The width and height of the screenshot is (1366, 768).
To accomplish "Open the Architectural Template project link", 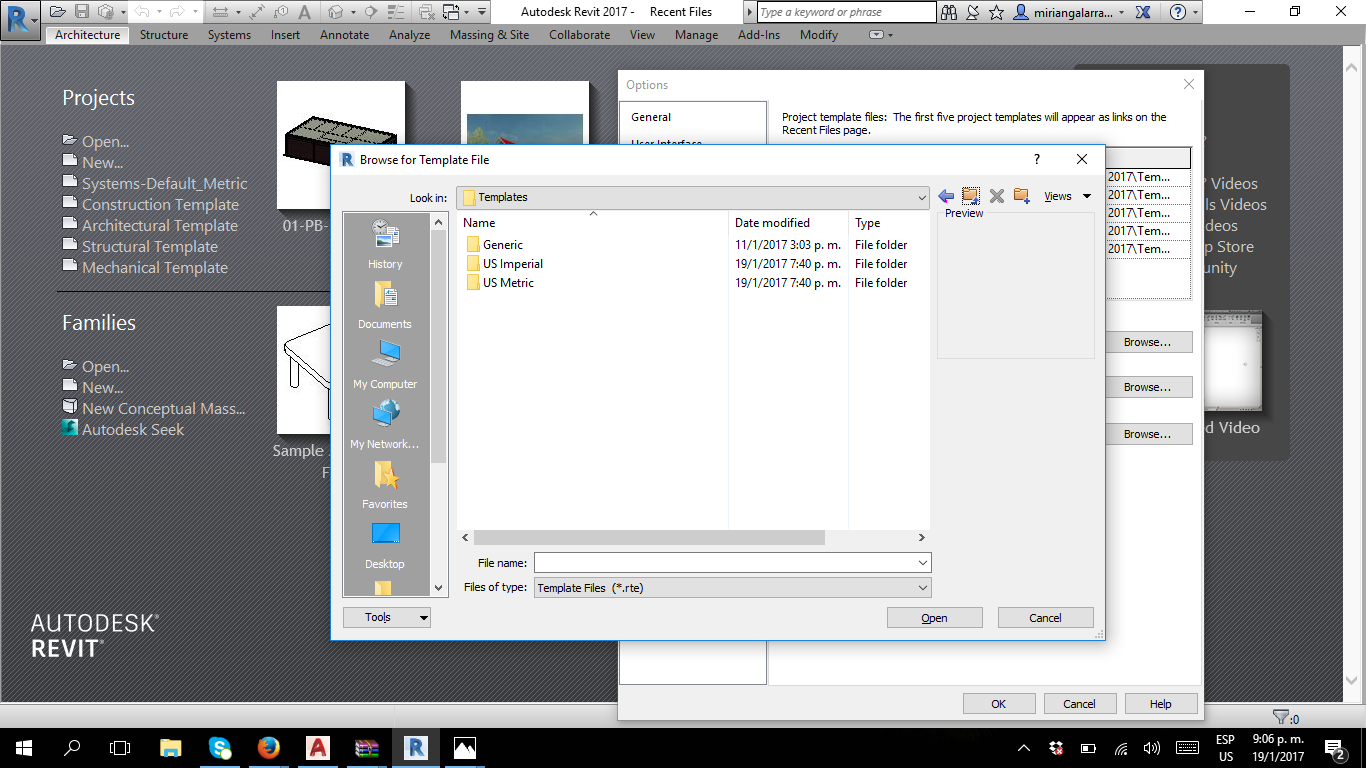I will point(159,225).
